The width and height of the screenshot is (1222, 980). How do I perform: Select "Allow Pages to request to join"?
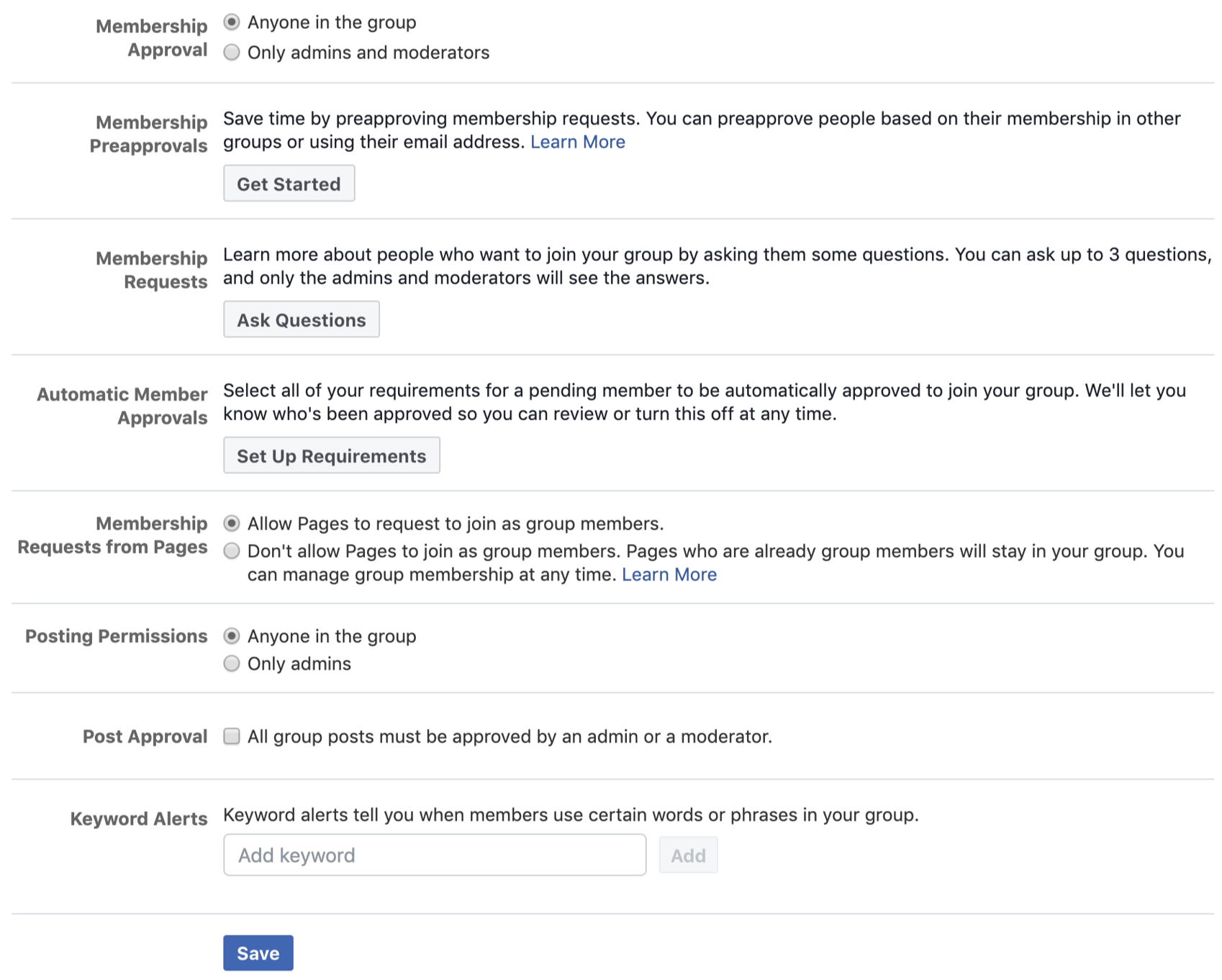(x=232, y=524)
